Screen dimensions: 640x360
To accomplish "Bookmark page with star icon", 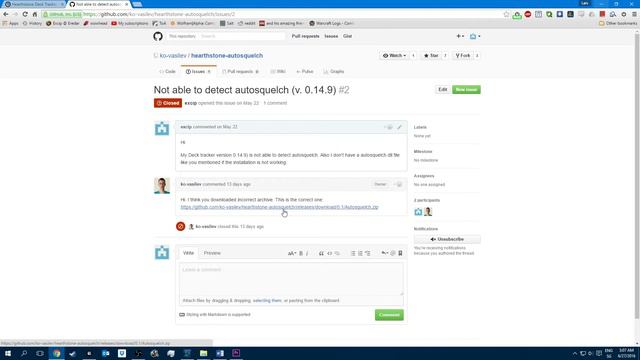I will coord(507,14).
